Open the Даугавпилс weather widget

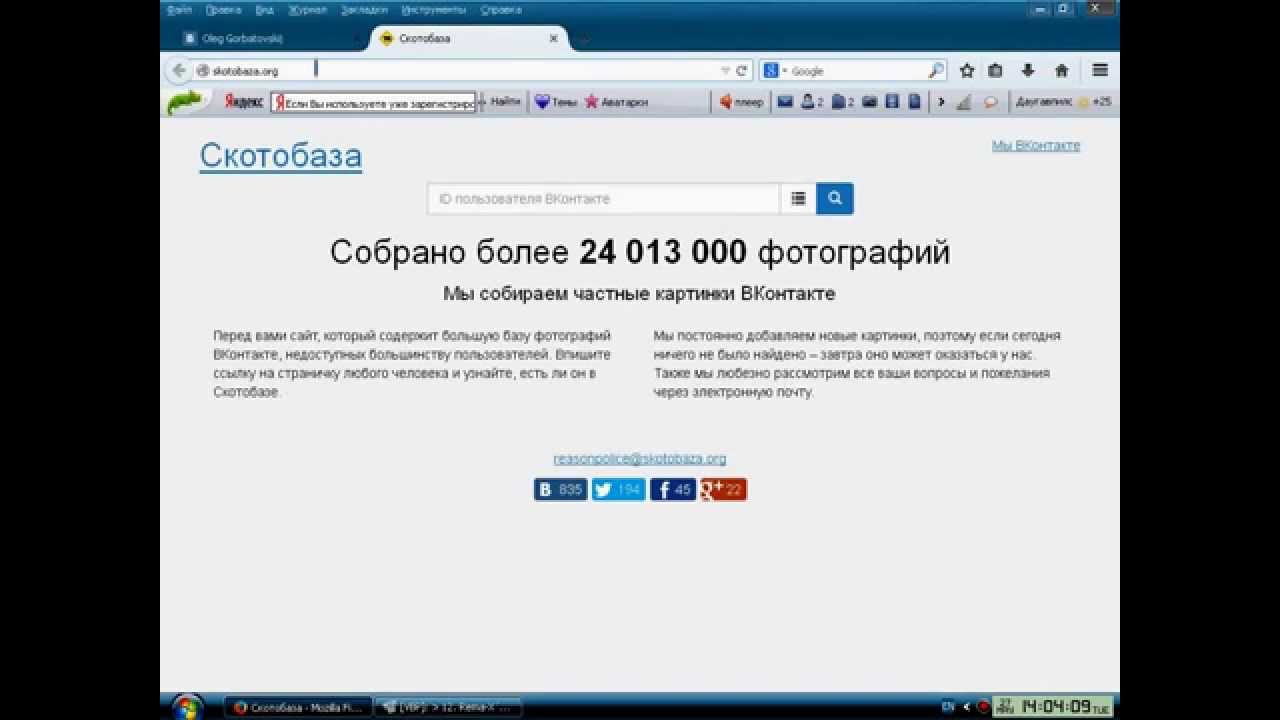1063,102
